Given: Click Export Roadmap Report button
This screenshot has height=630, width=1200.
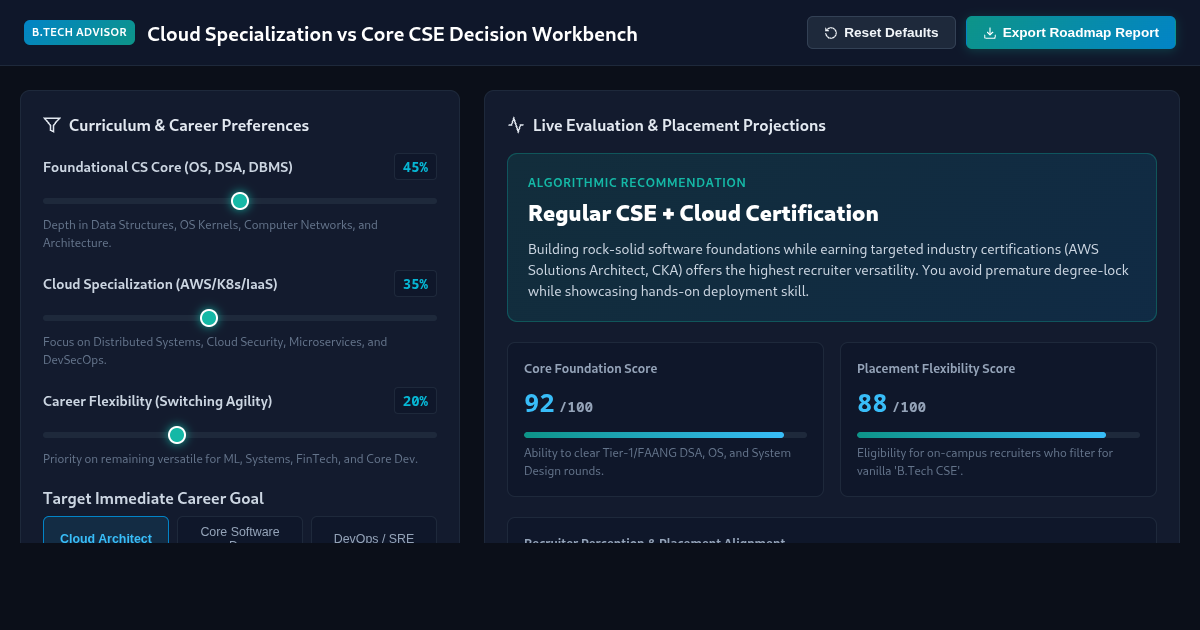Looking at the screenshot, I should (x=1071, y=33).
